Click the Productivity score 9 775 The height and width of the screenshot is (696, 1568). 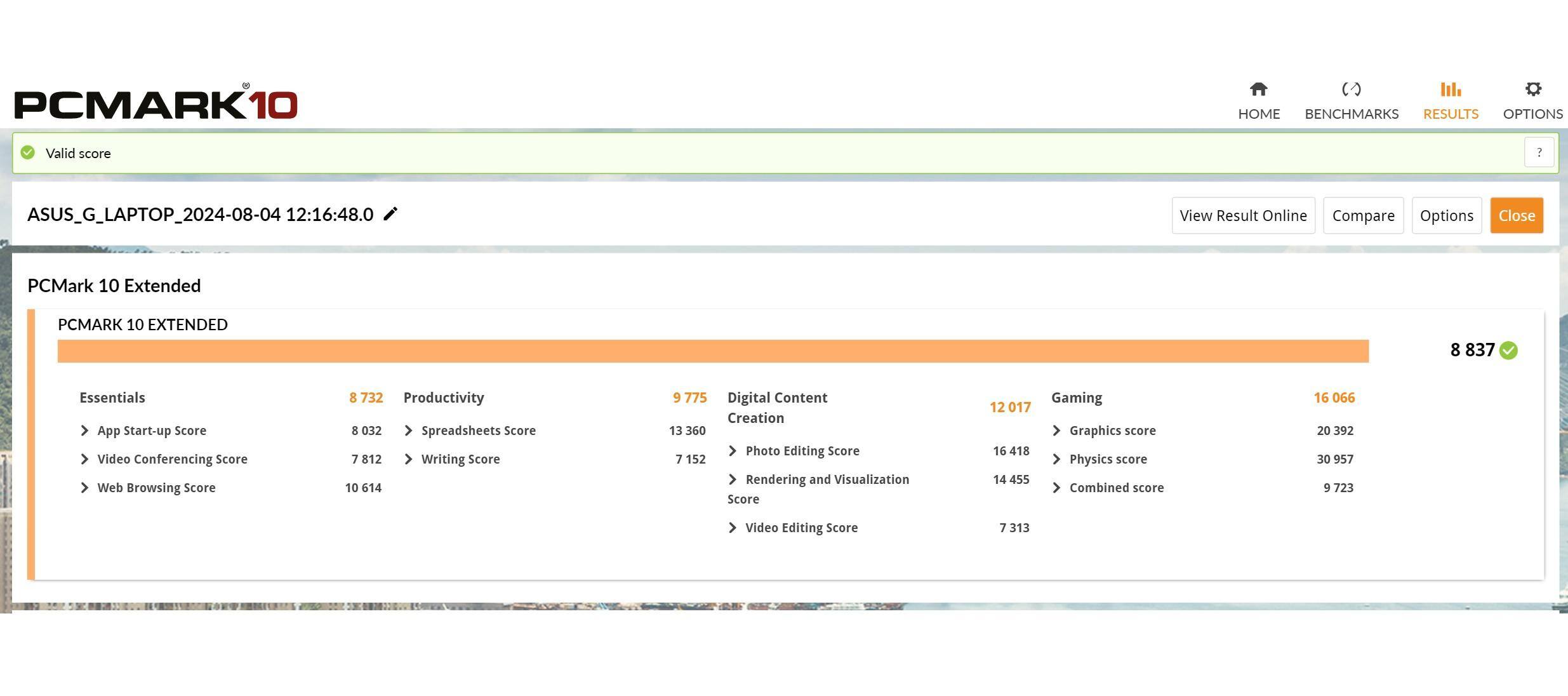[x=689, y=398]
